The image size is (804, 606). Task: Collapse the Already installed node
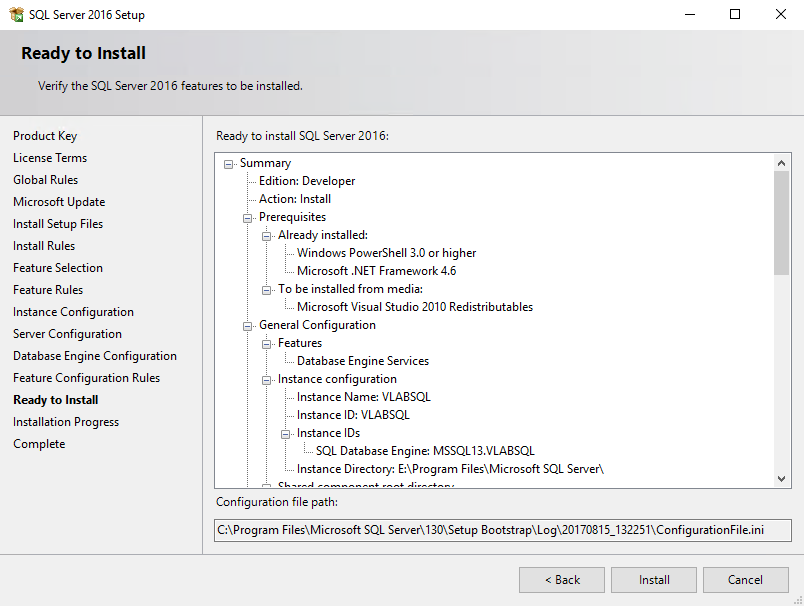tap(266, 236)
